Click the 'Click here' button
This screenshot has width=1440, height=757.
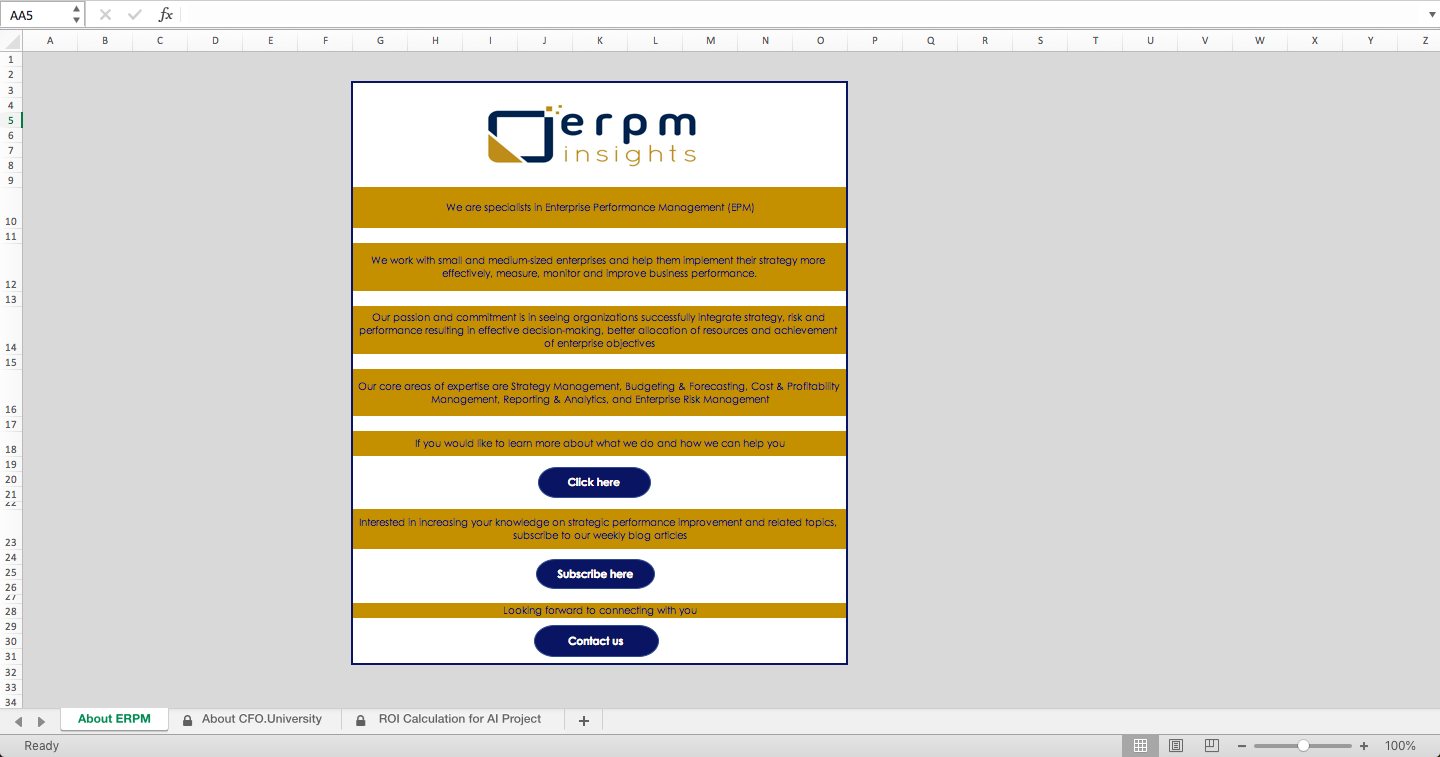tap(594, 482)
